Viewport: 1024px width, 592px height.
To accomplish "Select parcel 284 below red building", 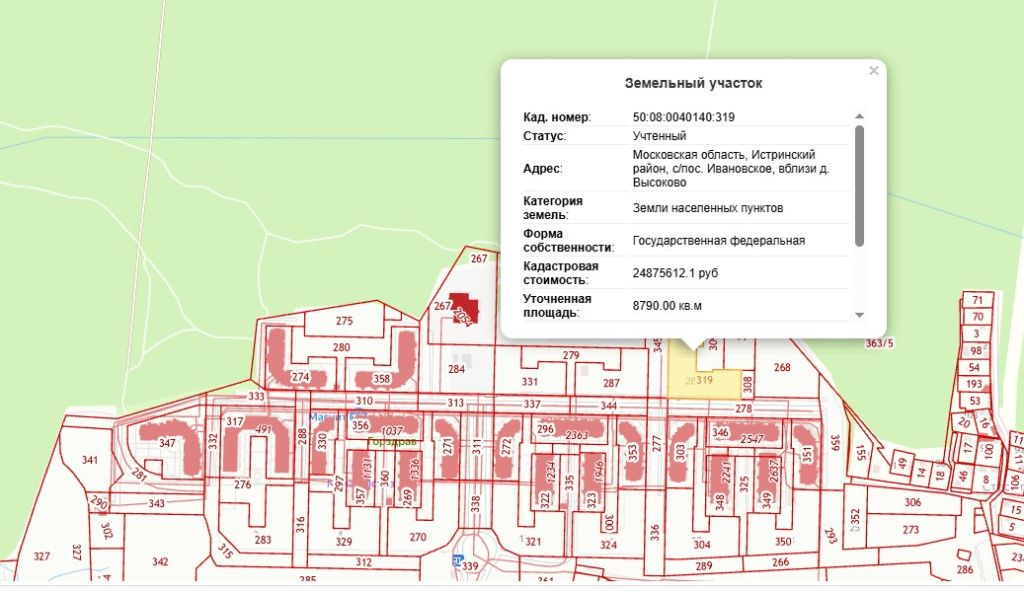I will (x=456, y=370).
